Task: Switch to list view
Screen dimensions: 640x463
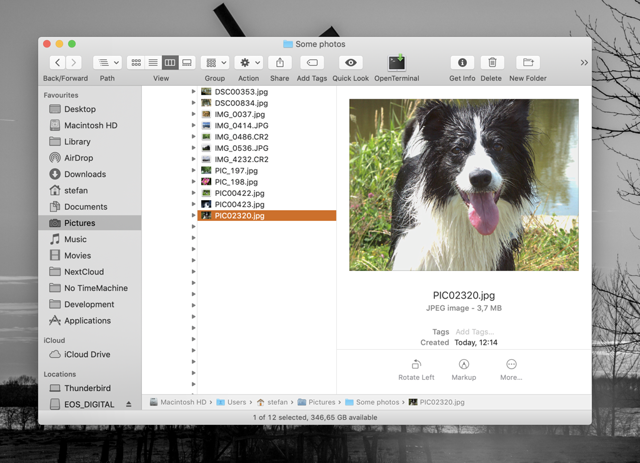Action: (x=153, y=62)
